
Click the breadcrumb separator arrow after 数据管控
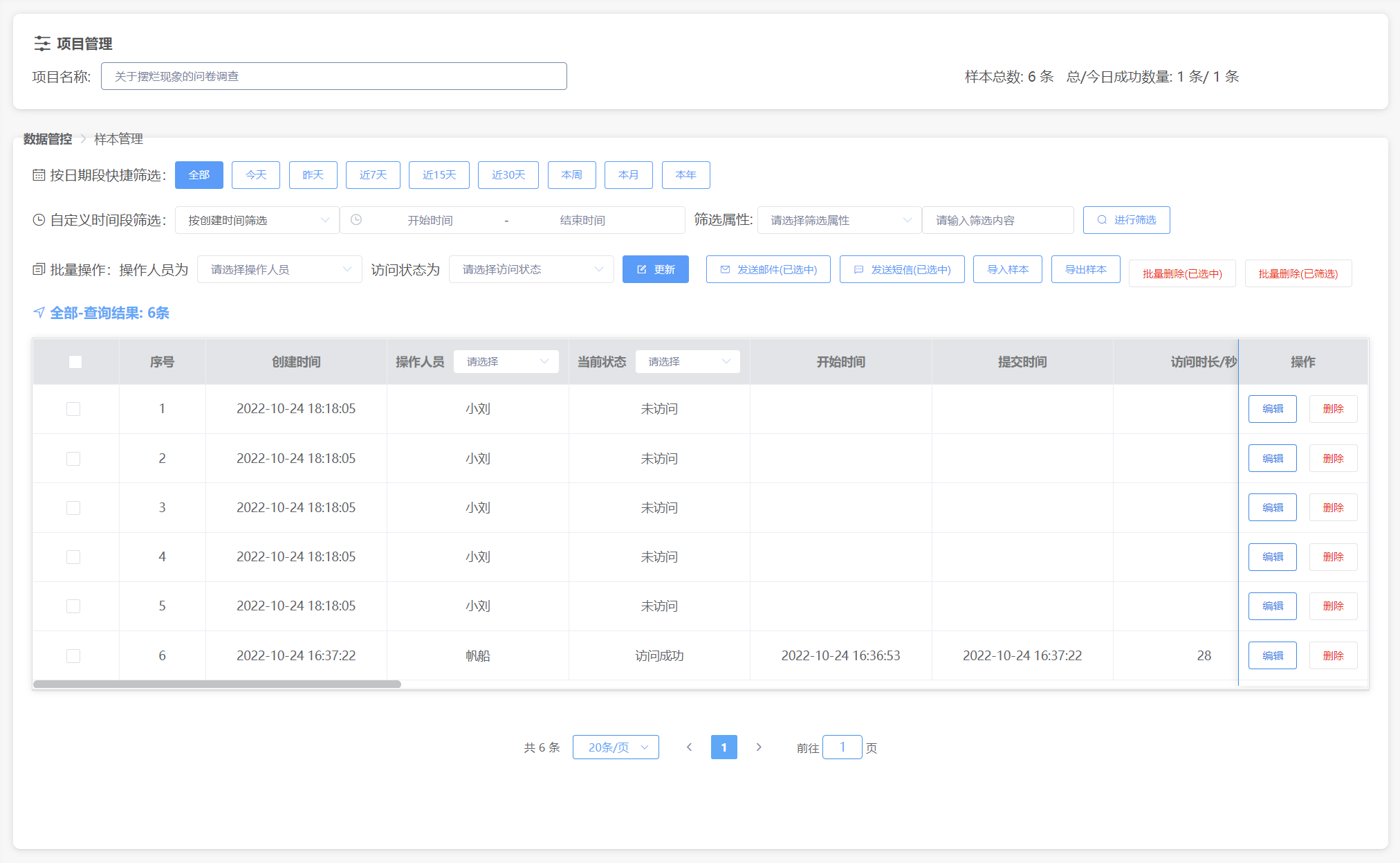click(x=83, y=139)
